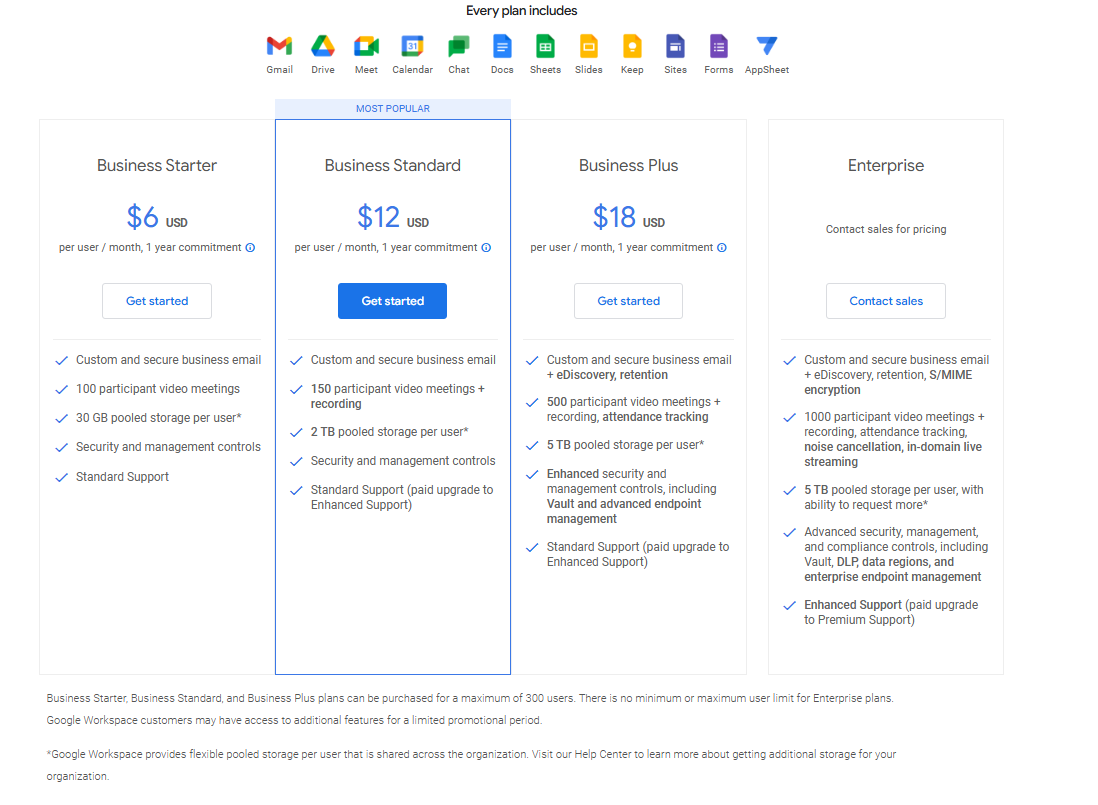
Task: Click the Google Forms icon
Action: pyautogui.click(x=718, y=46)
